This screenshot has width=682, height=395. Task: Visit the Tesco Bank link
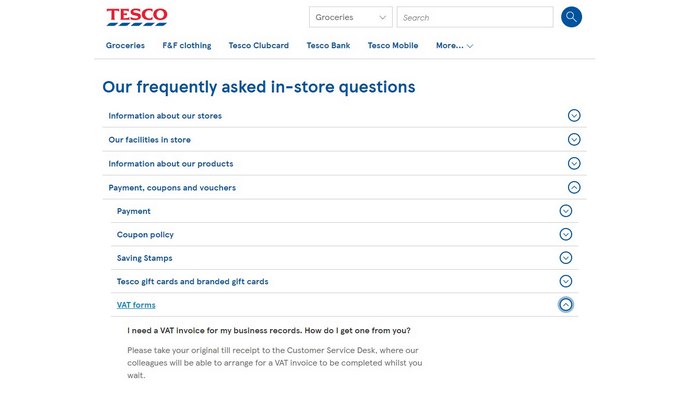click(328, 45)
